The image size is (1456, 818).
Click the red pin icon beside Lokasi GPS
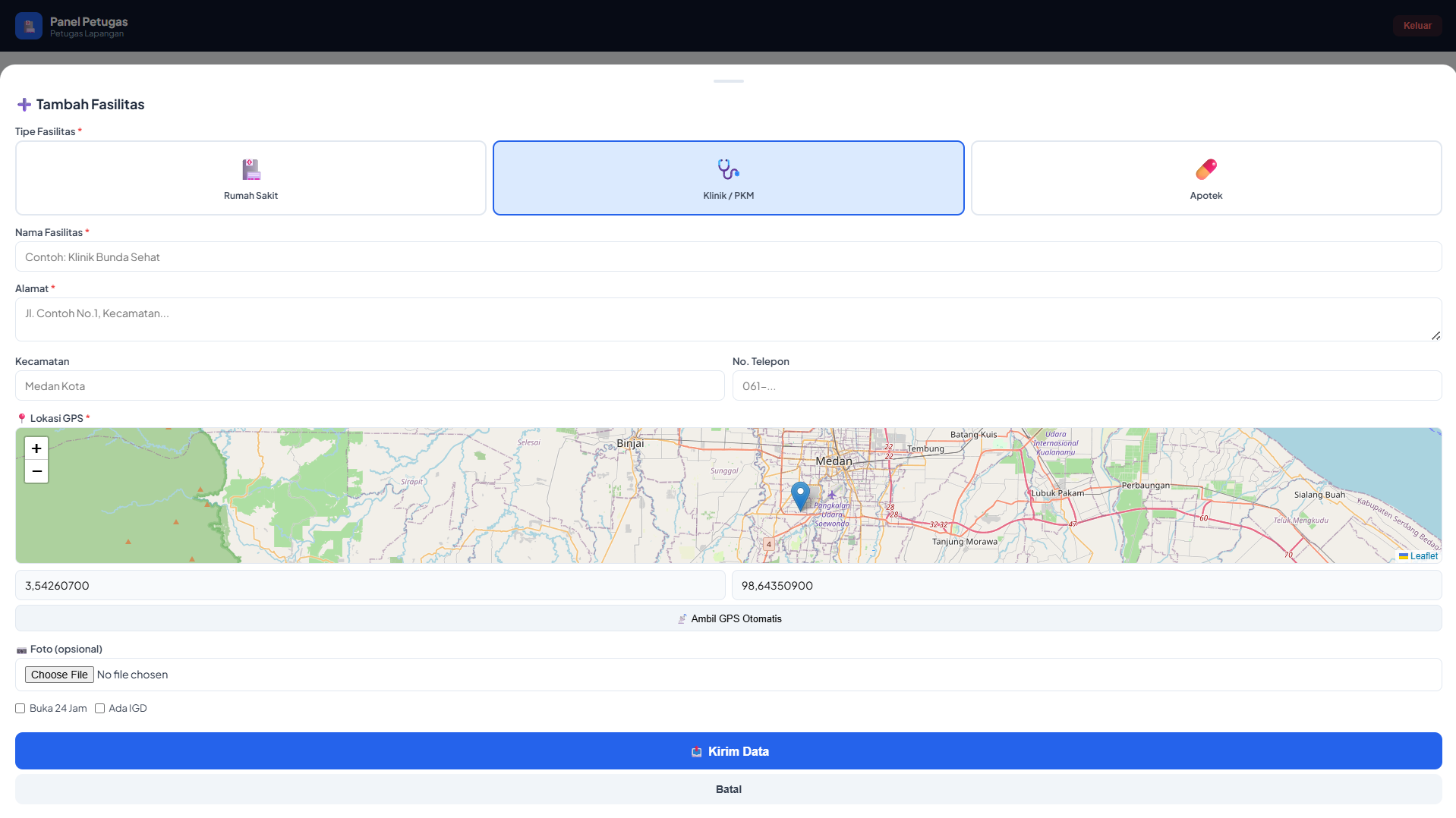click(x=21, y=419)
